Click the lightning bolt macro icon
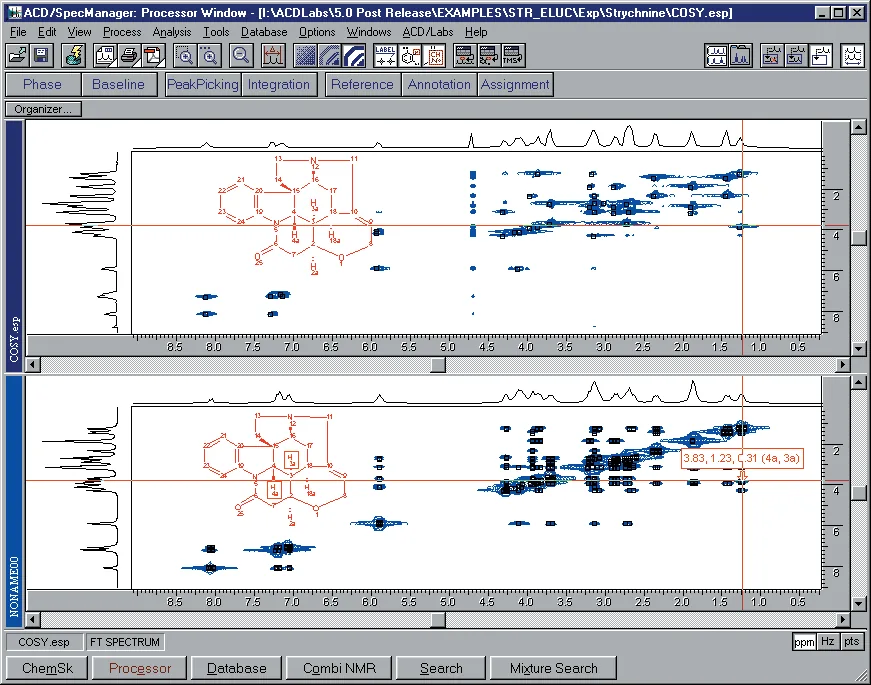The height and width of the screenshot is (685, 871). pos(73,56)
